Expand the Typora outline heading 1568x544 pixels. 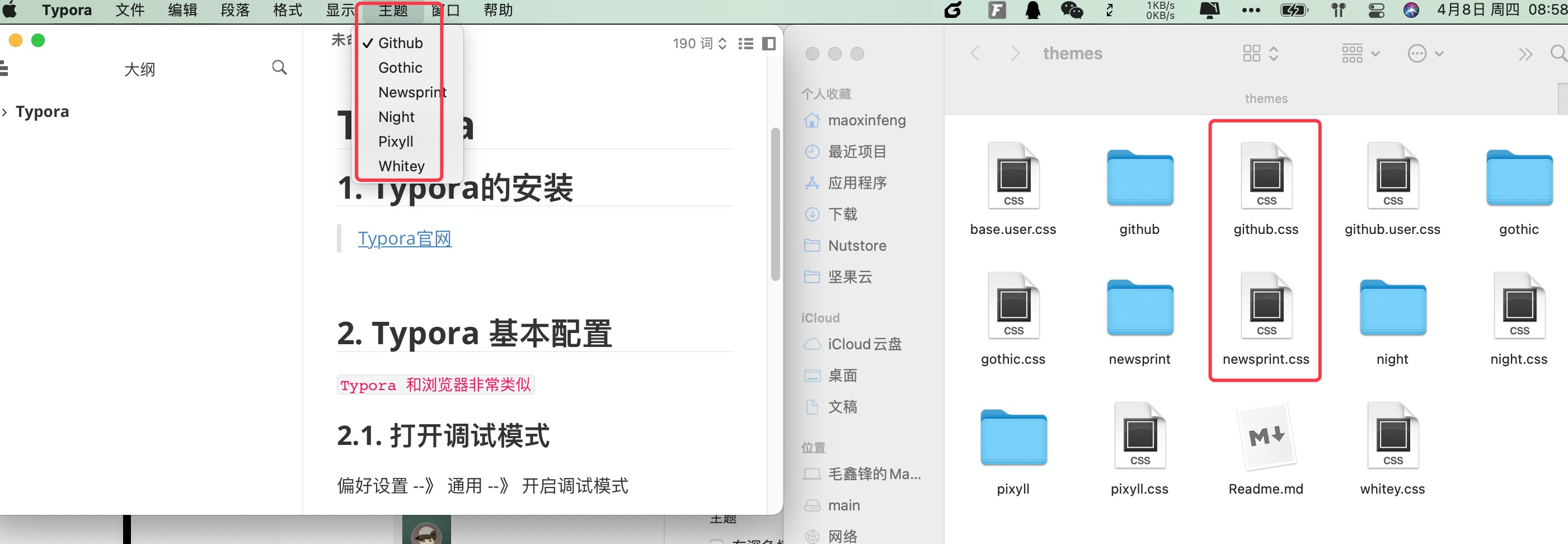click(5, 112)
